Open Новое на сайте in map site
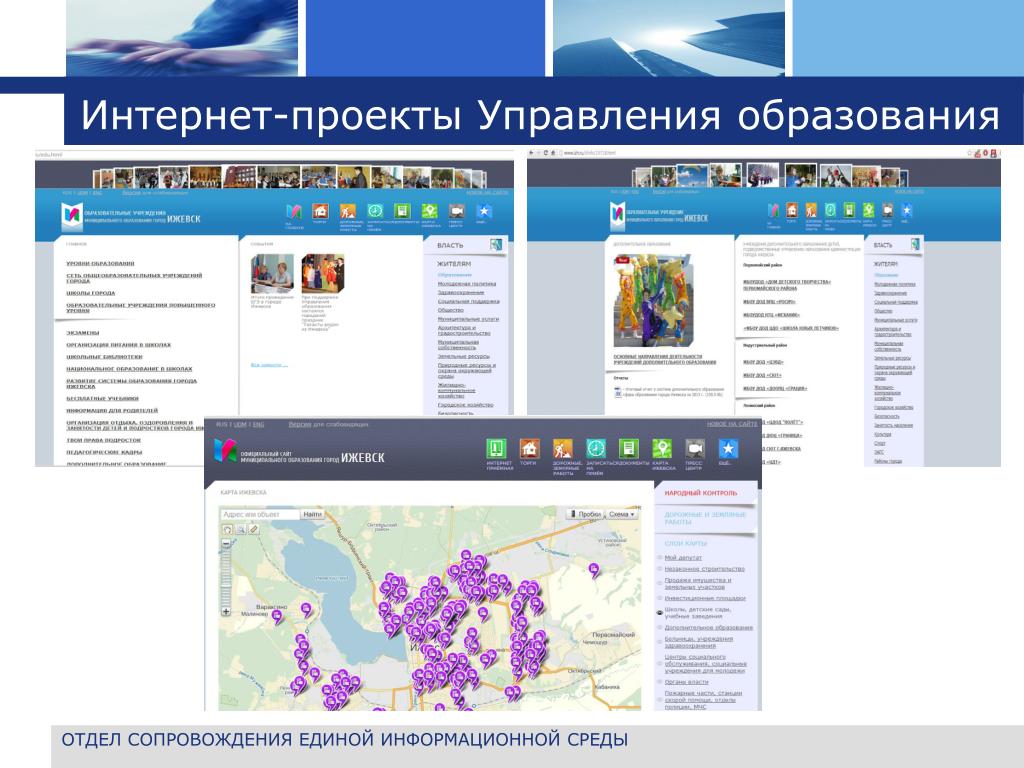Image resolution: width=1024 pixels, height=768 pixels. [732, 424]
